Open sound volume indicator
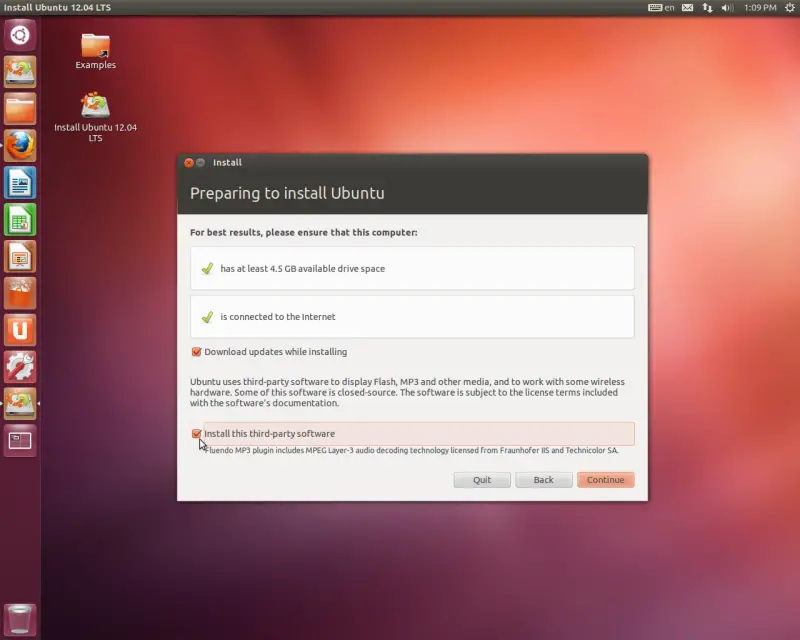The width and height of the screenshot is (800, 640). pyautogui.click(x=727, y=8)
